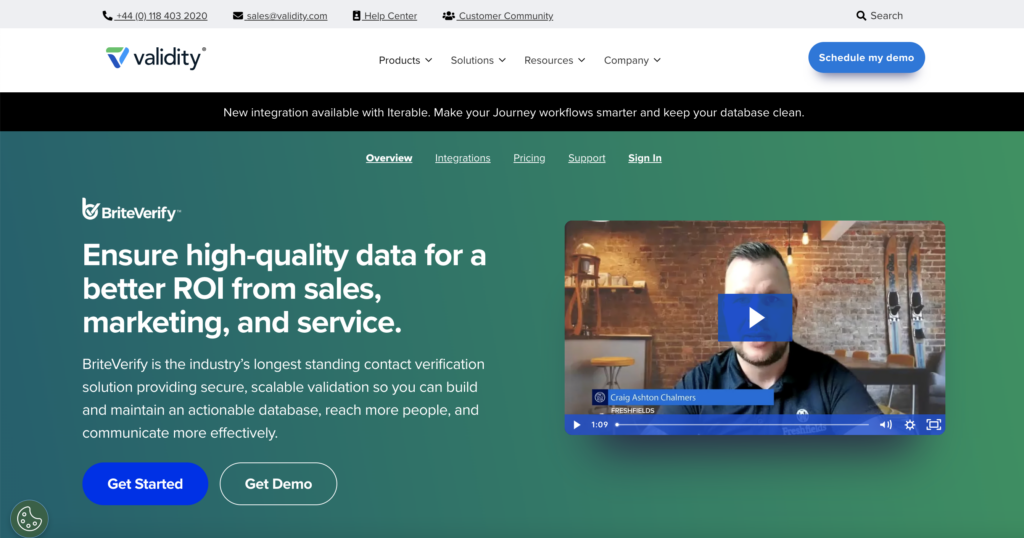Image resolution: width=1024 pixels, height=538 pixels.
Task: Open the Help Center link
Action: (x=390, y=16)
